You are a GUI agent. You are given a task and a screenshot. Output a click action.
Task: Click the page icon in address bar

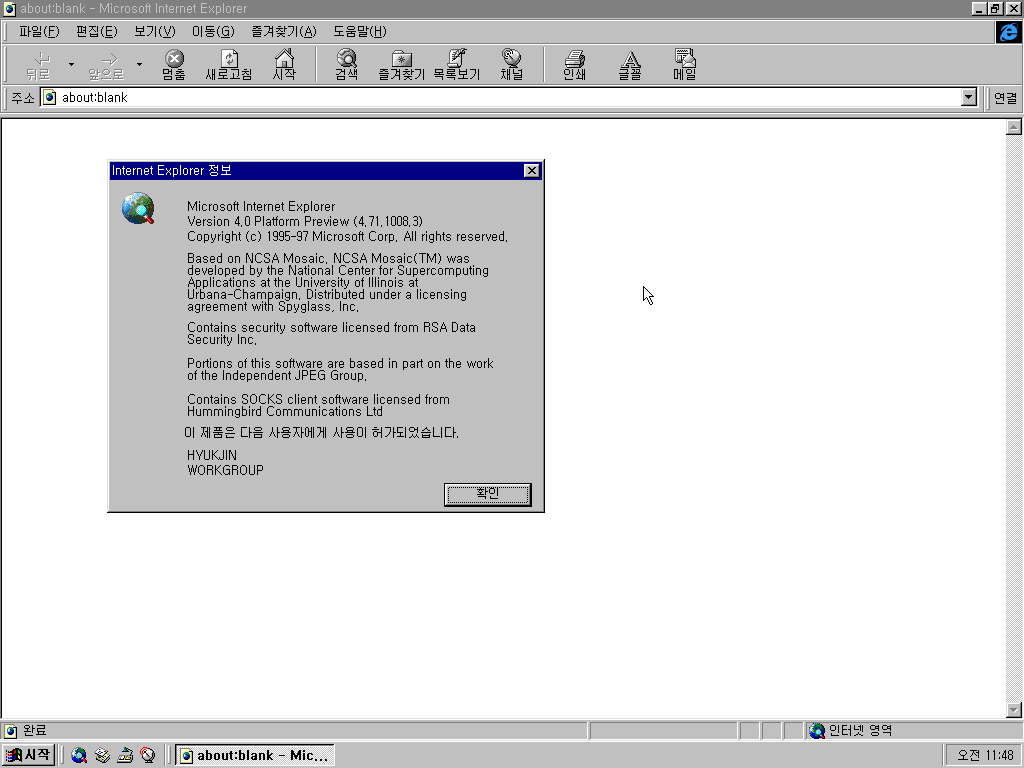(50, 97)
